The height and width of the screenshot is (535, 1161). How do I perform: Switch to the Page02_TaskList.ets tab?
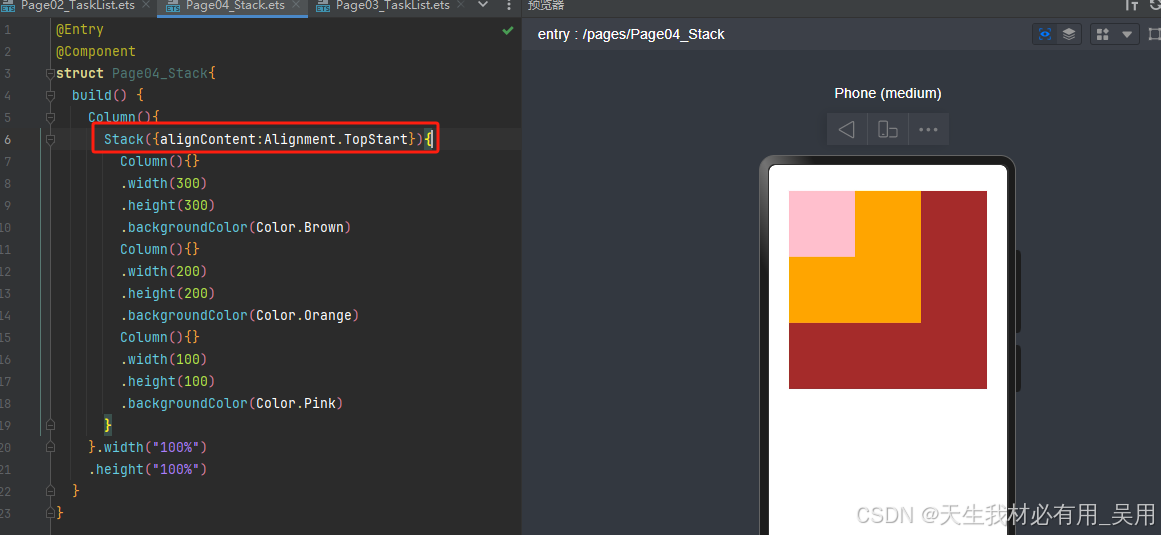[x=77, y=5]
